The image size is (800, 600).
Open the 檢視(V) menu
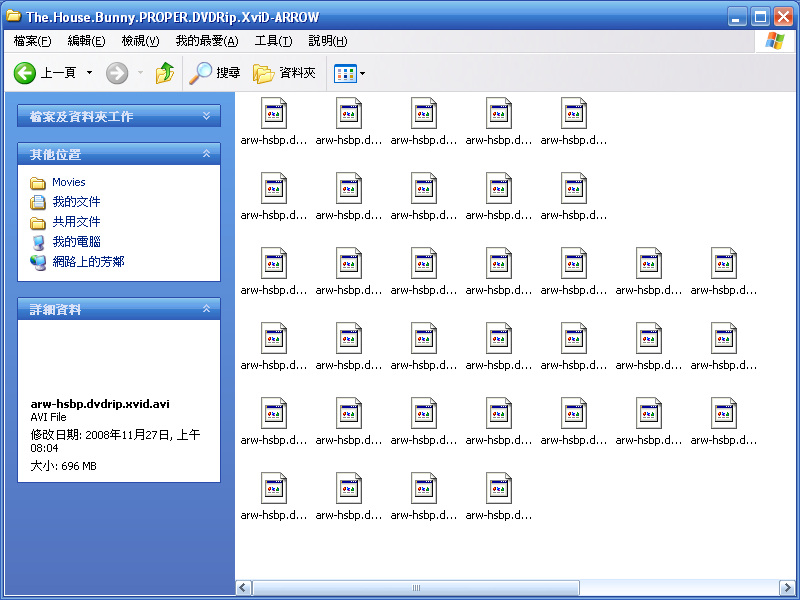[140, 41]
